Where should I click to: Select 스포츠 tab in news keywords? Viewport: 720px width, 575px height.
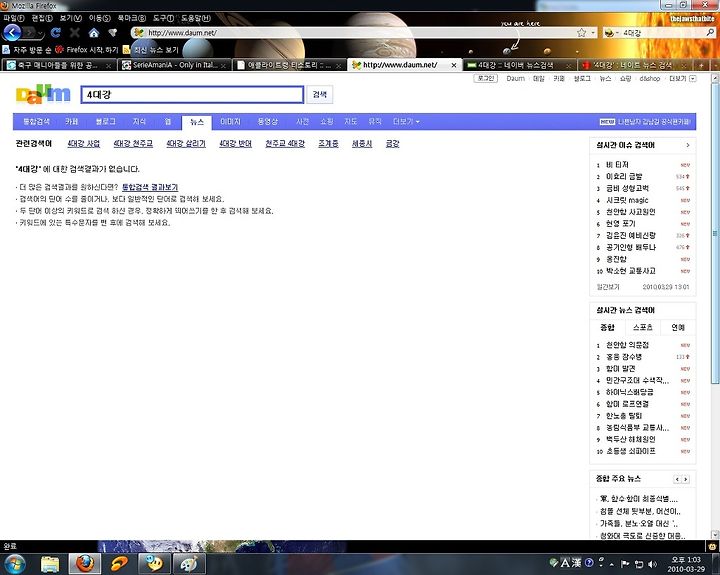point(642,327)
